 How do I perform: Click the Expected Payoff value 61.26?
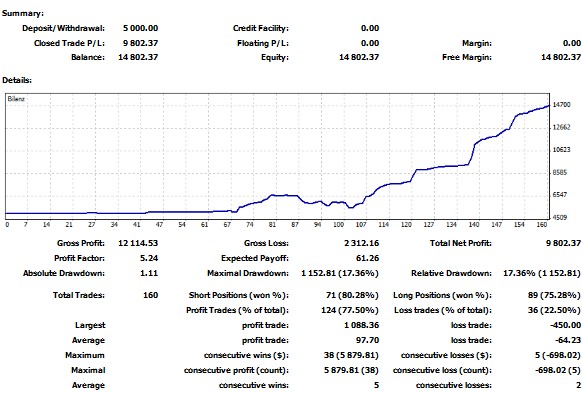(x=367, y=258)
